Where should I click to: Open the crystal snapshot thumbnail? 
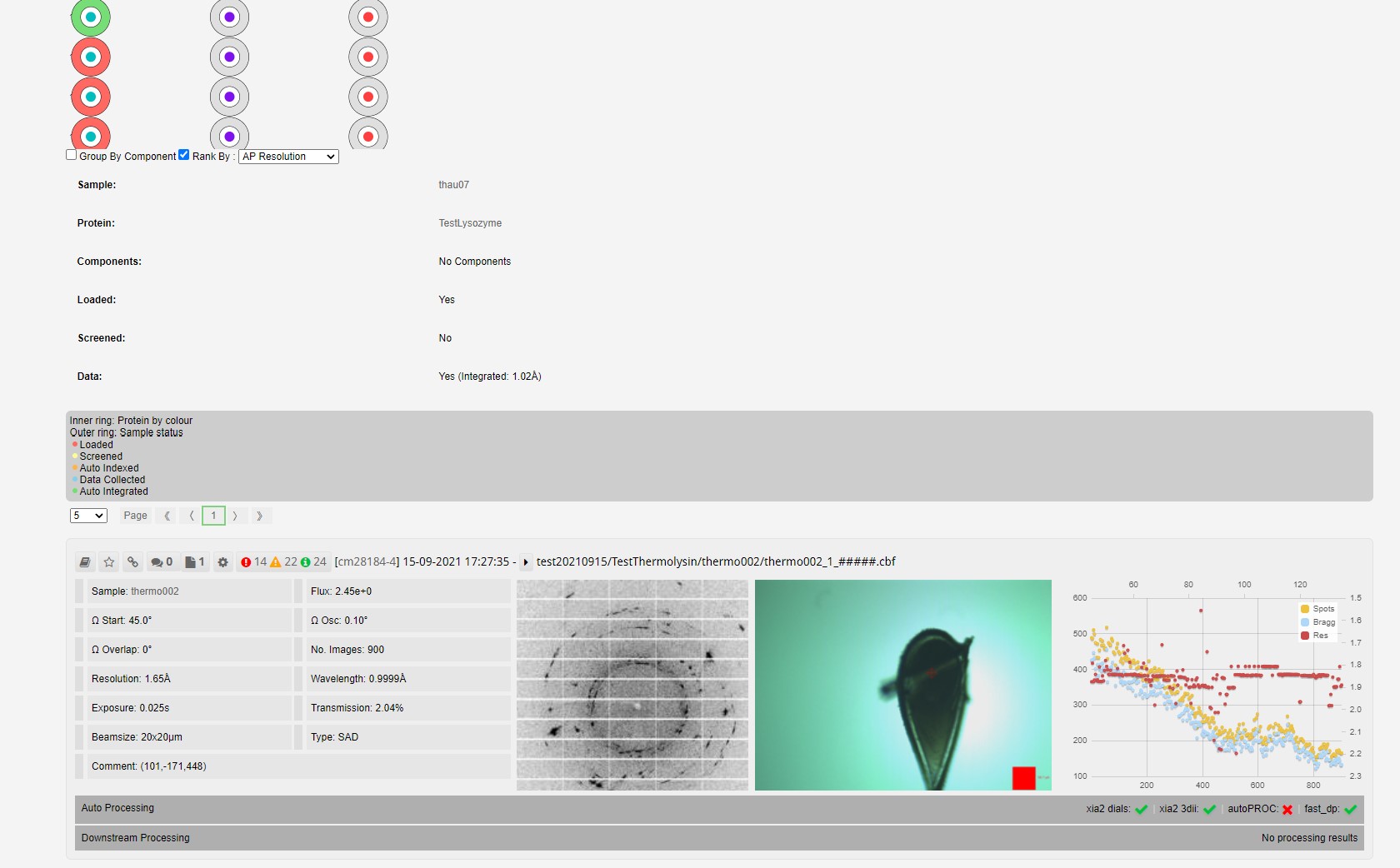tap(902, 685)
